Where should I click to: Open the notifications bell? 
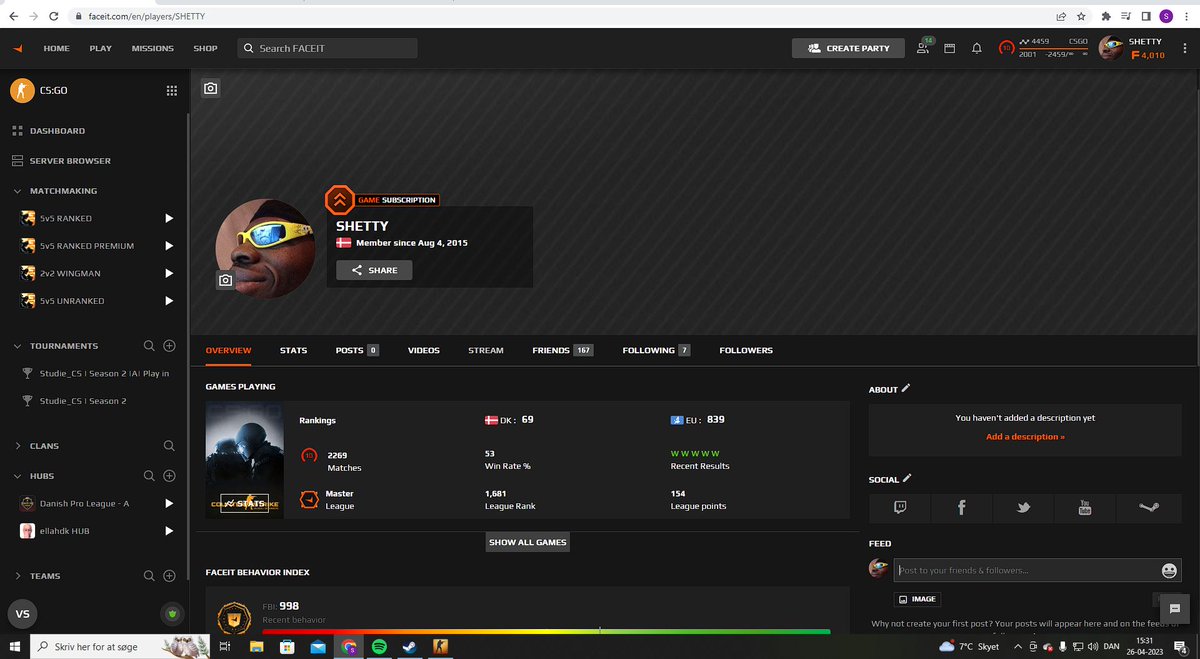pyautogui.click(x=977, y=48)
